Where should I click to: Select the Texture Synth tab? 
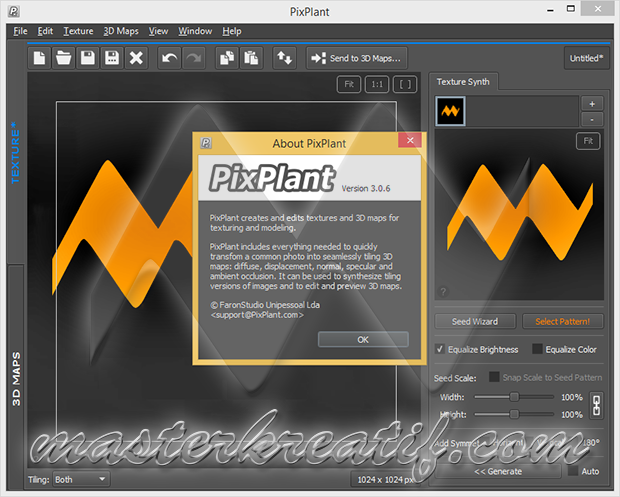[x=463, y=82]
